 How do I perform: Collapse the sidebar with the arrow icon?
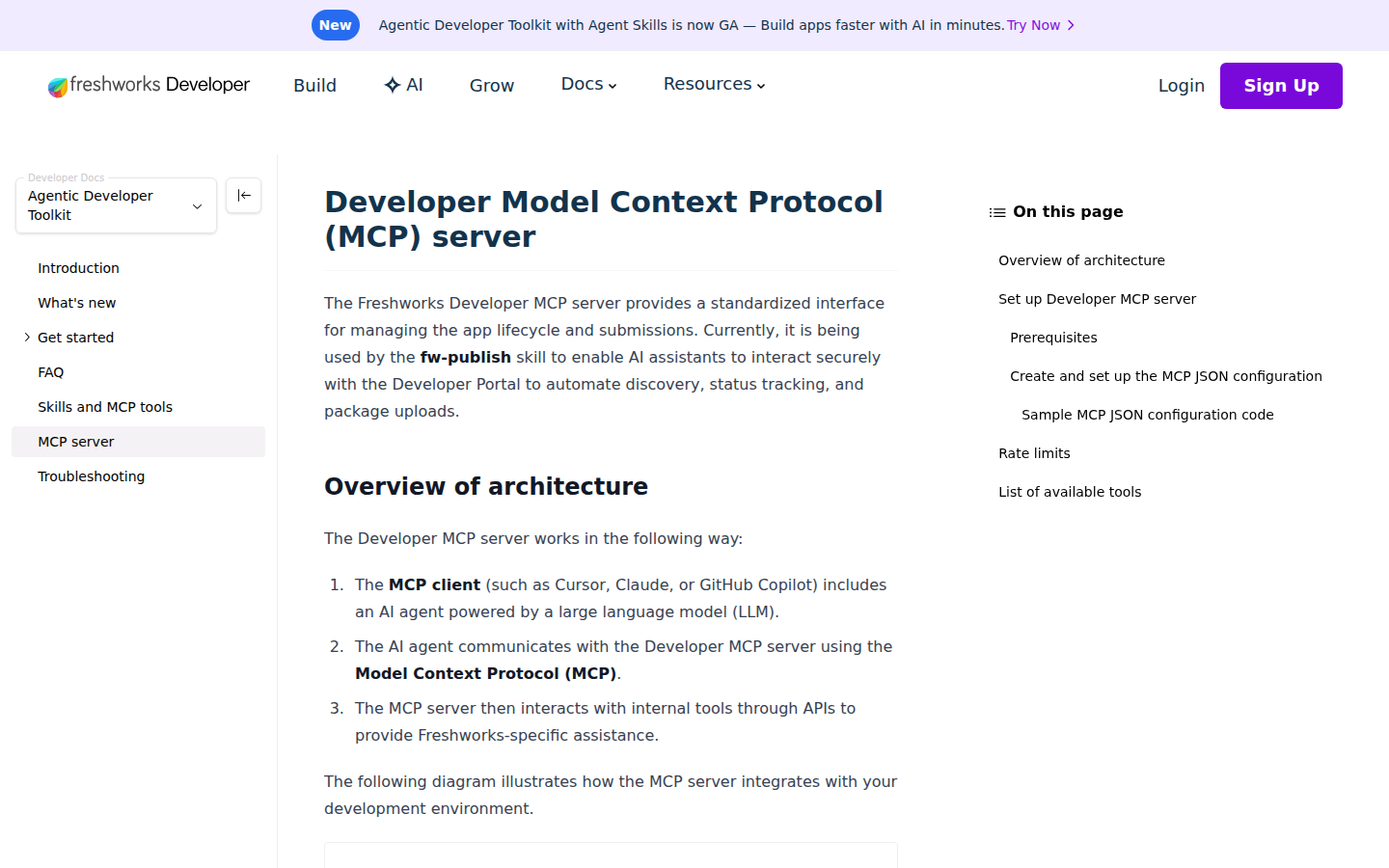click(244, 196)
